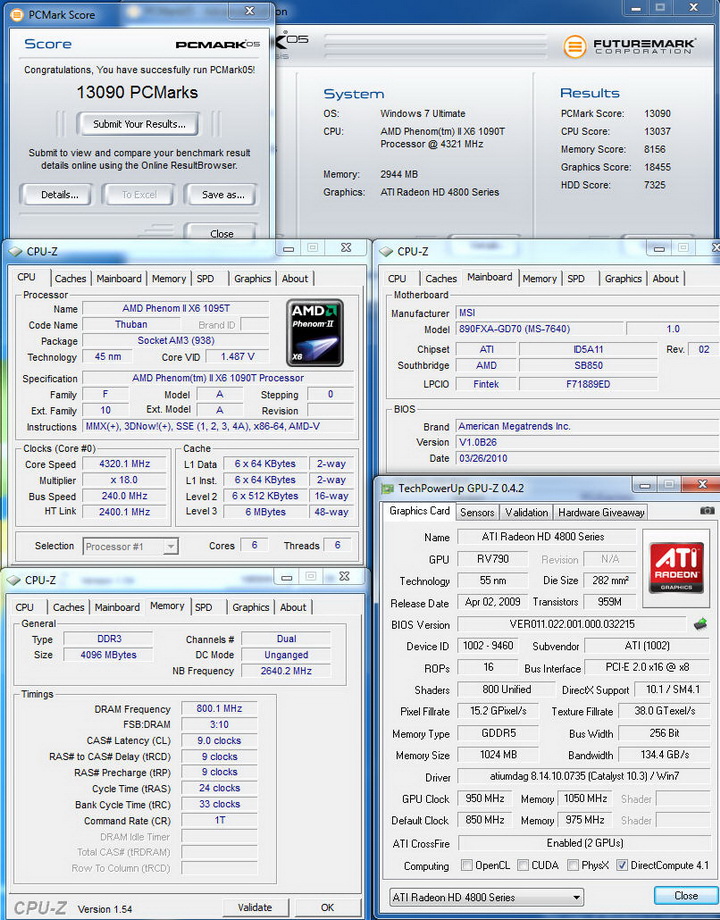Click the Driver atiumdag 8.14.10.0735 field
This screenshot has height=920, width=720.
[x=584, y=776]
